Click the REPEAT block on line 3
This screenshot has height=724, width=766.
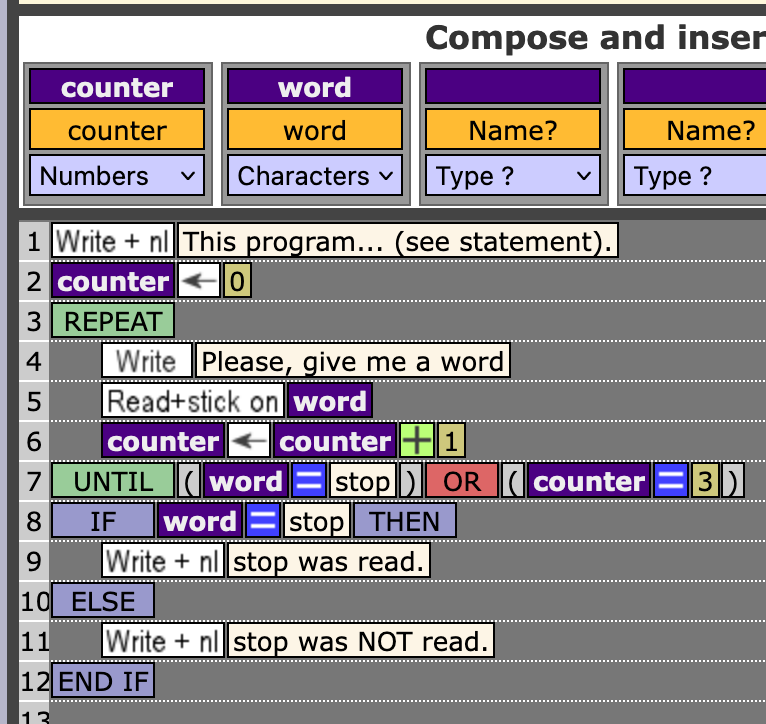pos(112,322)
